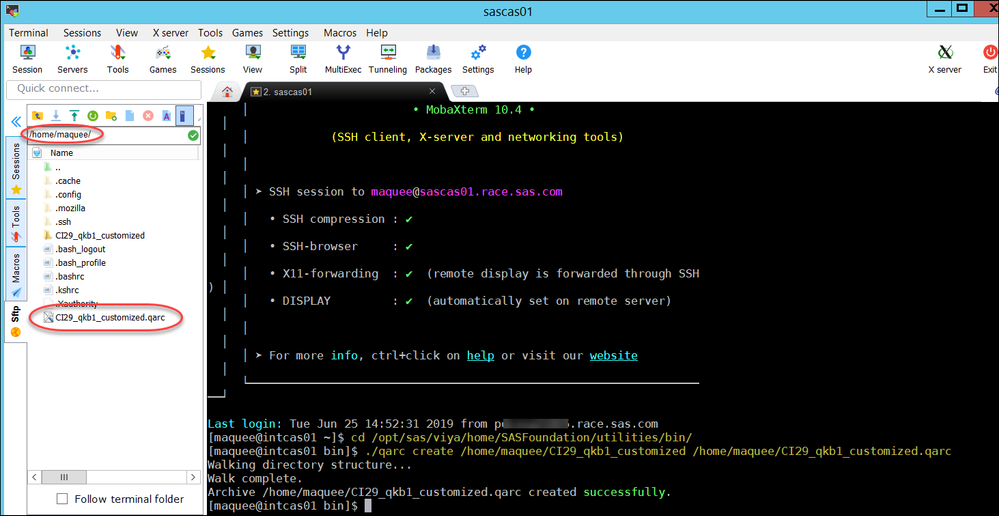Delete selected file in SFTP toolbar
Screen dimensions: 999x516
pos(148,116)
